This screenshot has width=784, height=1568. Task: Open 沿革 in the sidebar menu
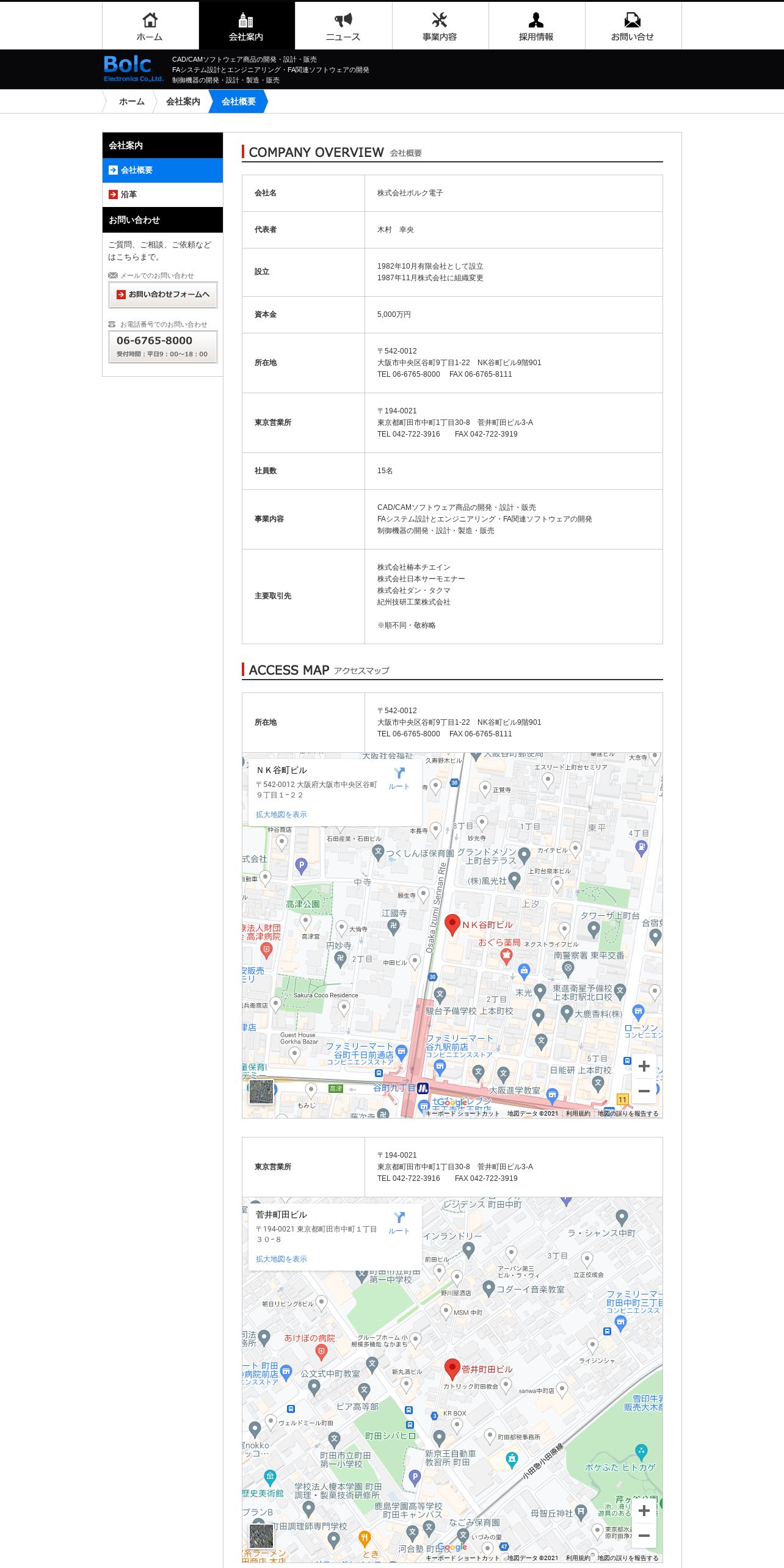point(162,195)
